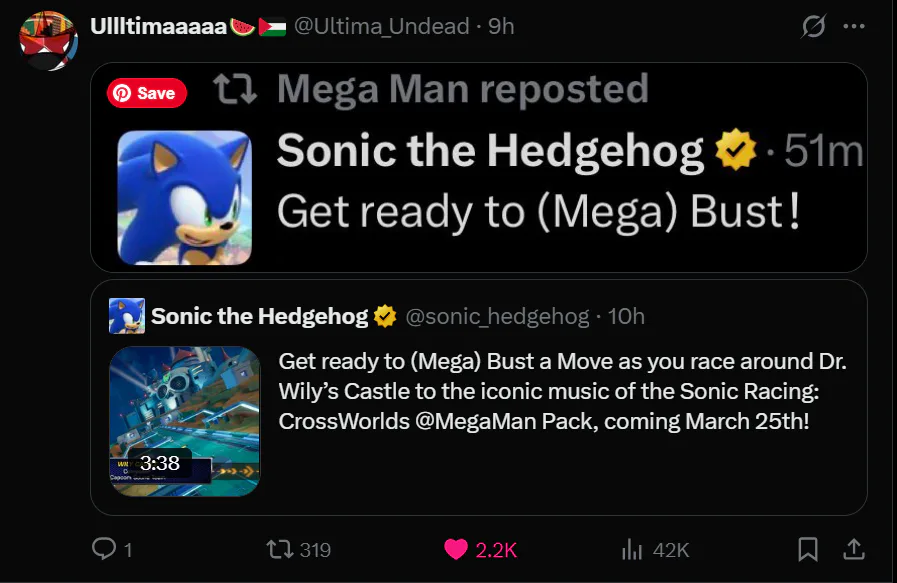897x583 pixels.
Task: Open the @Ultima_Undead handle link
Action: click(x=380, y=27)
